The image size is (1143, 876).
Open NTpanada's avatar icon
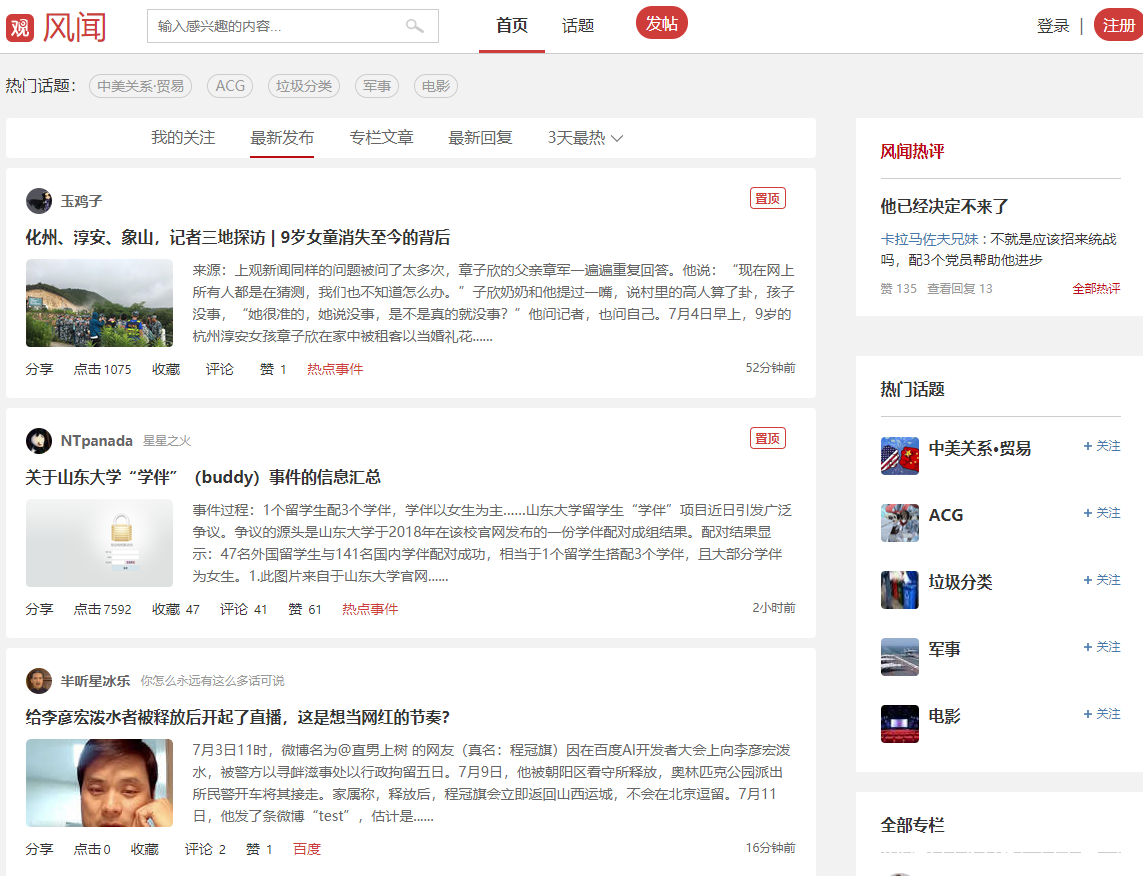coord(39,441)
